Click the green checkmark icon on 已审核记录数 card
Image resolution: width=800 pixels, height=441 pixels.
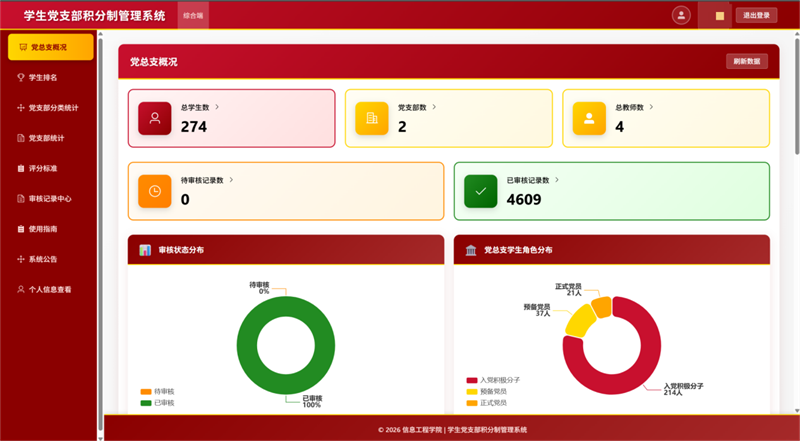[x=481, y=191]
